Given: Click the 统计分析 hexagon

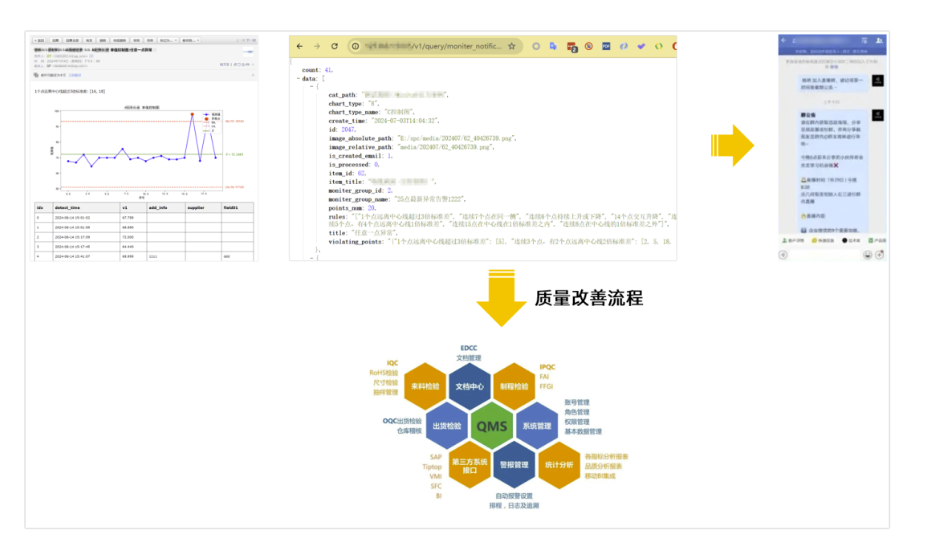Looking at the screenshot, I should point(559,464).
